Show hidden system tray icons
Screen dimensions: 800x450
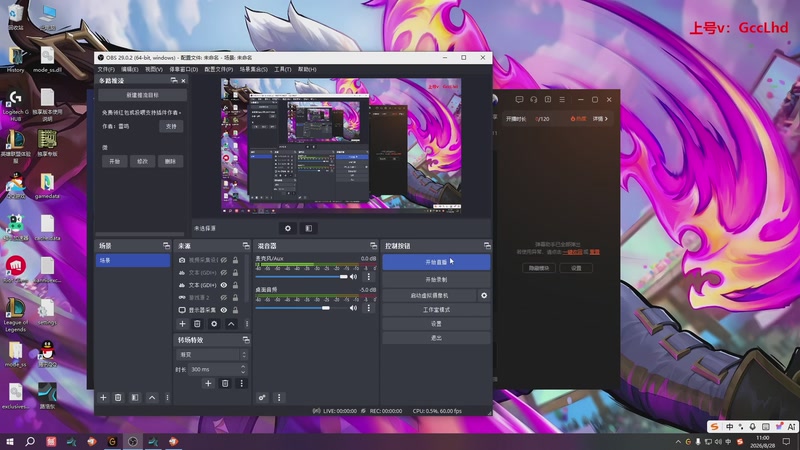click(678, 442)
